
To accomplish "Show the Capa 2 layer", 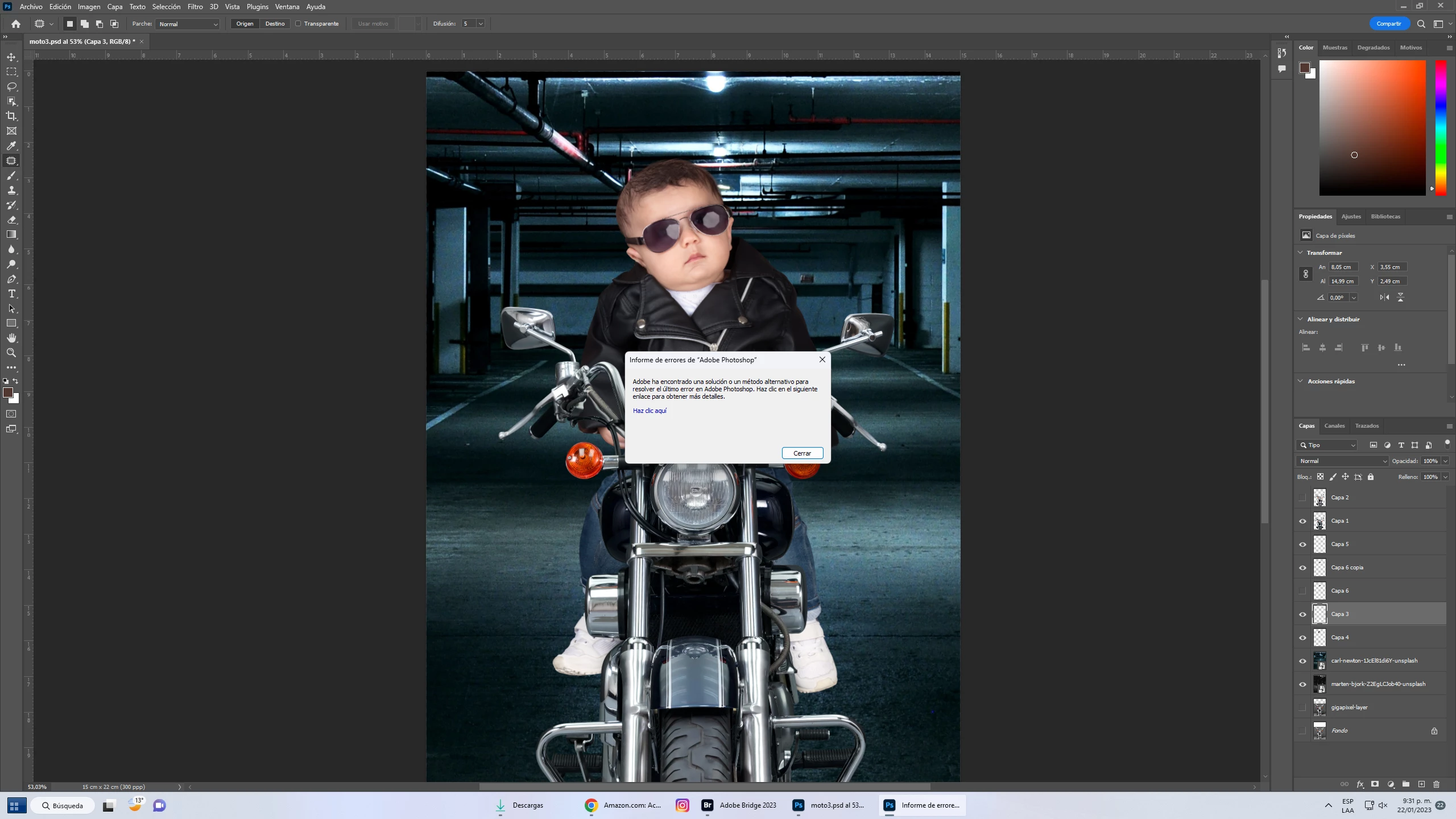I will pos(1302,498).
